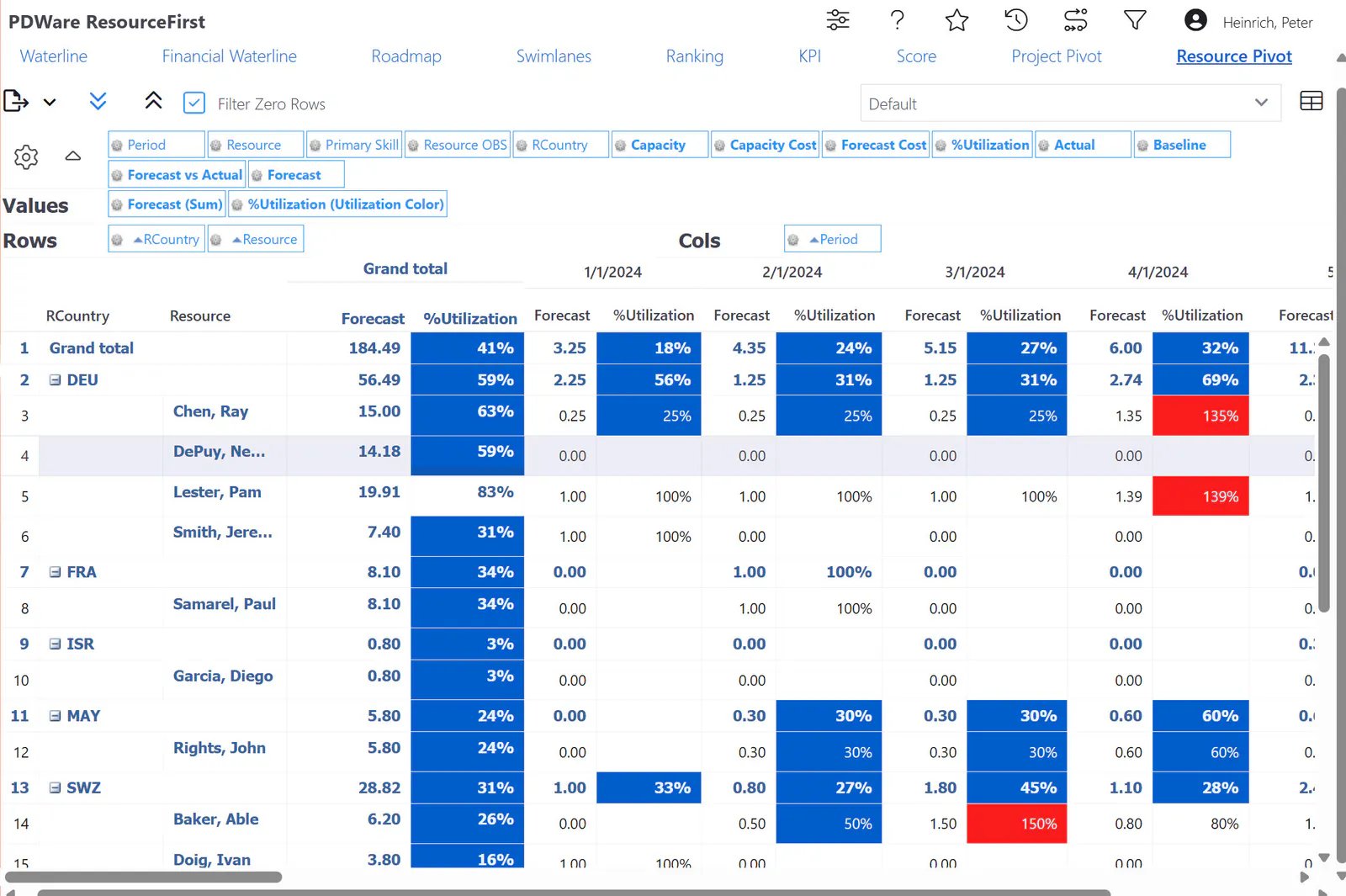This screenshot has width=1346, height=896.
Task: Collapse all rows with double-up chevron
Action: click(153, 101)
